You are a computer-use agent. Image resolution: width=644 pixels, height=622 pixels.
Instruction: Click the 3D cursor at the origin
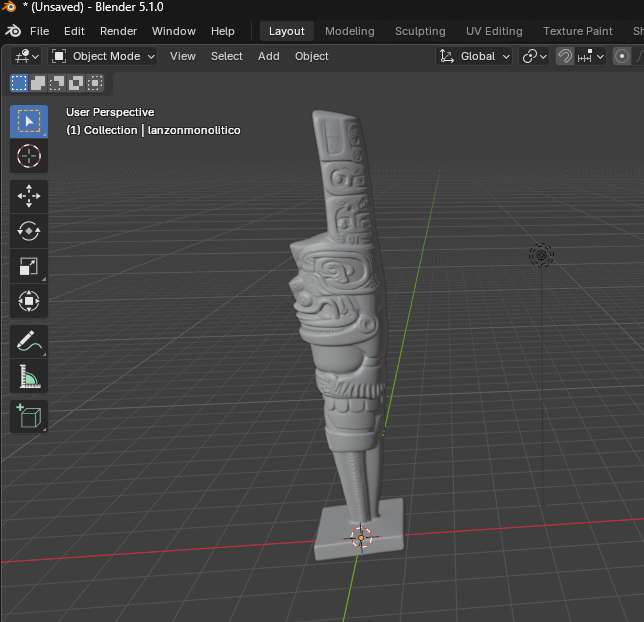pos(361,537)
